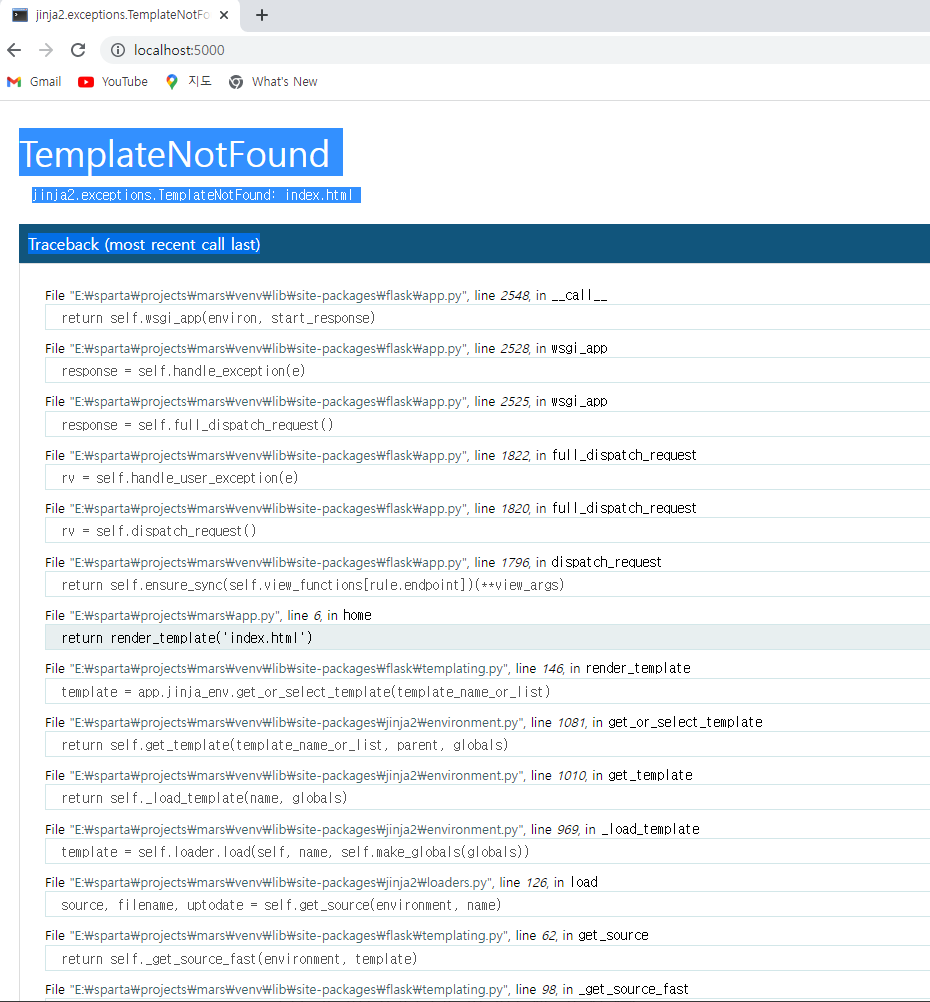Click the Google Maps pin favicon

(x=171, y=82)
